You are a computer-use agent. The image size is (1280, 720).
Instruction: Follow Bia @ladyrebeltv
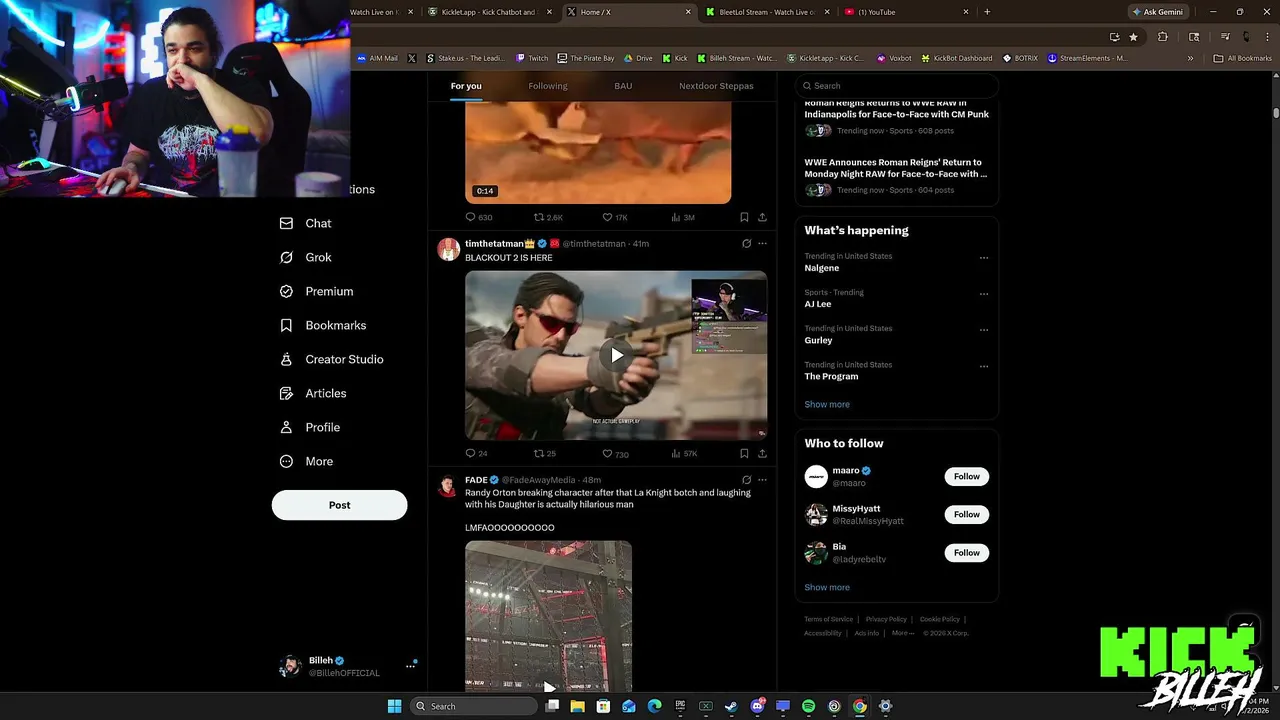[x=967, y=553]
